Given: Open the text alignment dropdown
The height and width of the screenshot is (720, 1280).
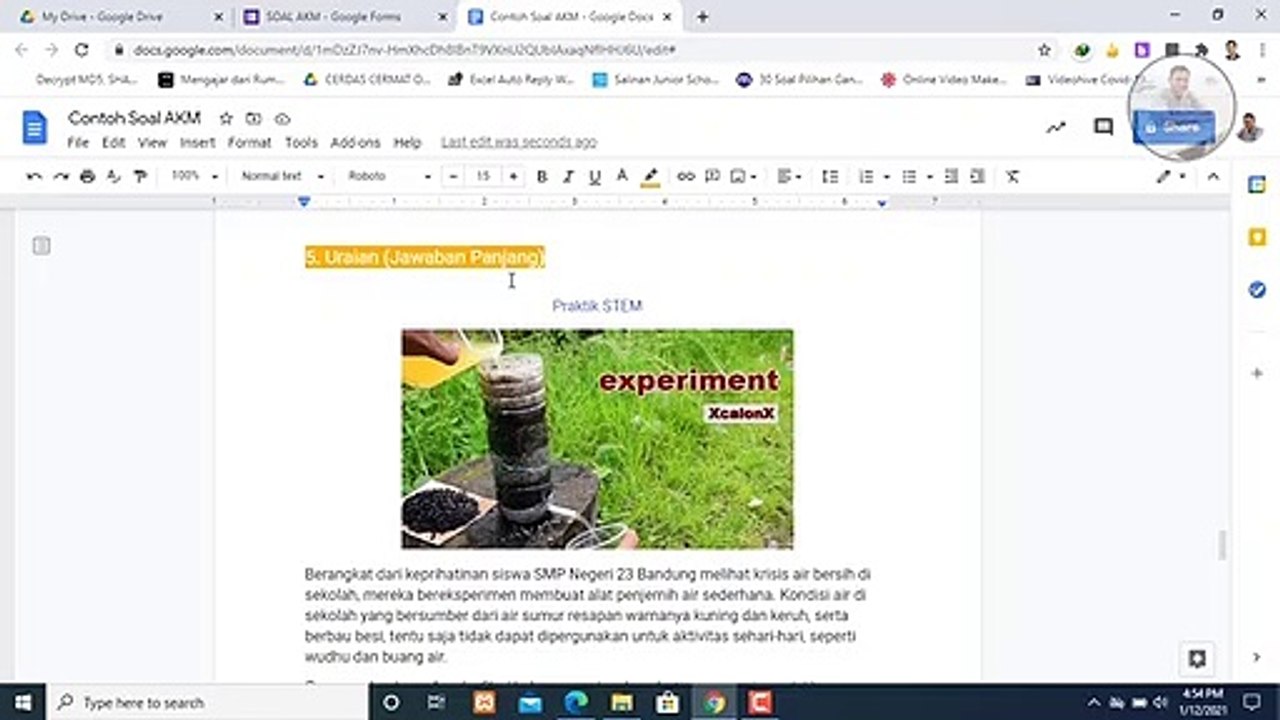Looking at the screenshot, I should (789, 176).
